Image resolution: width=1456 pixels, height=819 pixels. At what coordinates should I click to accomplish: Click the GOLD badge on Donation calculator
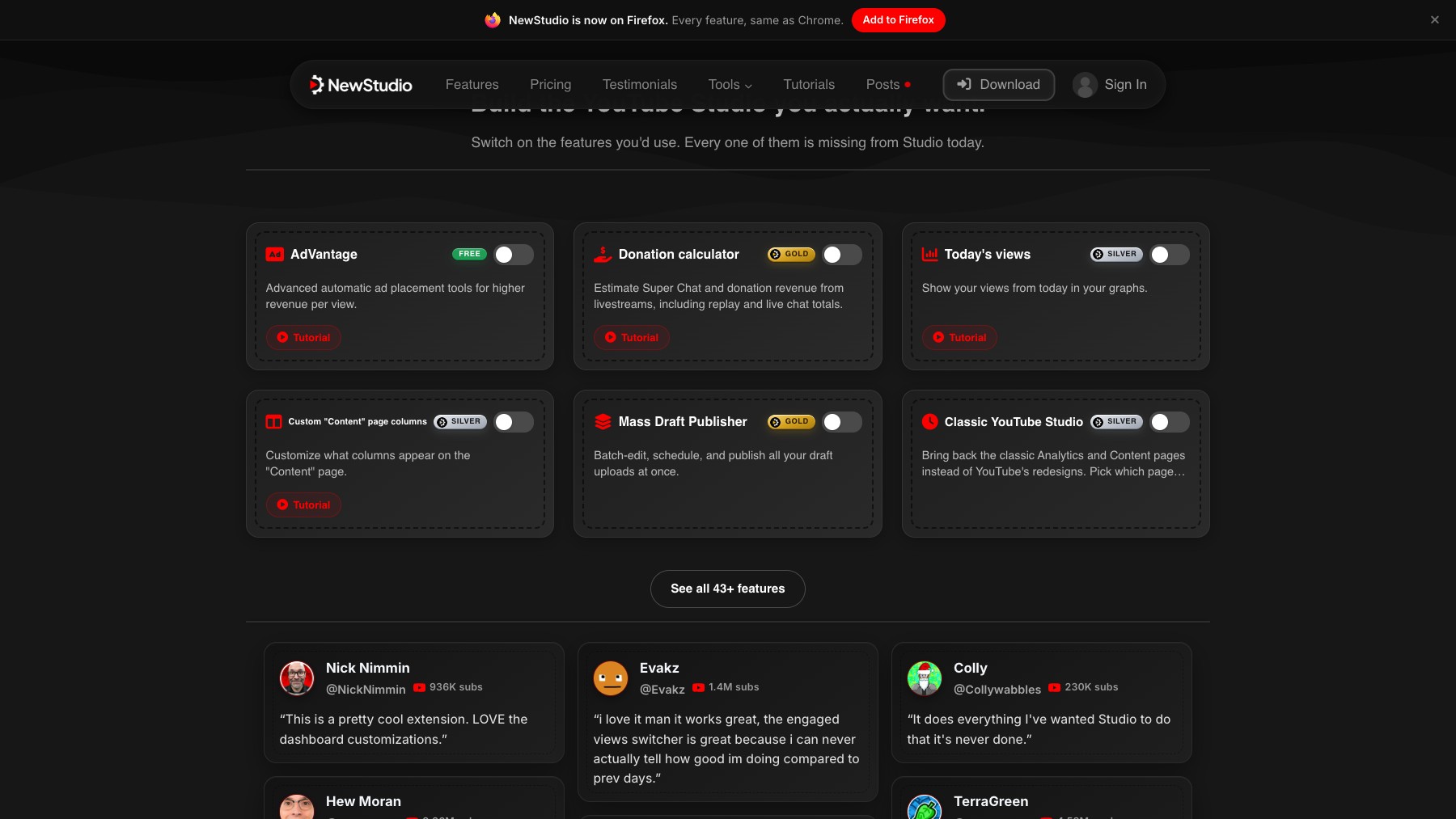point(791,254)
